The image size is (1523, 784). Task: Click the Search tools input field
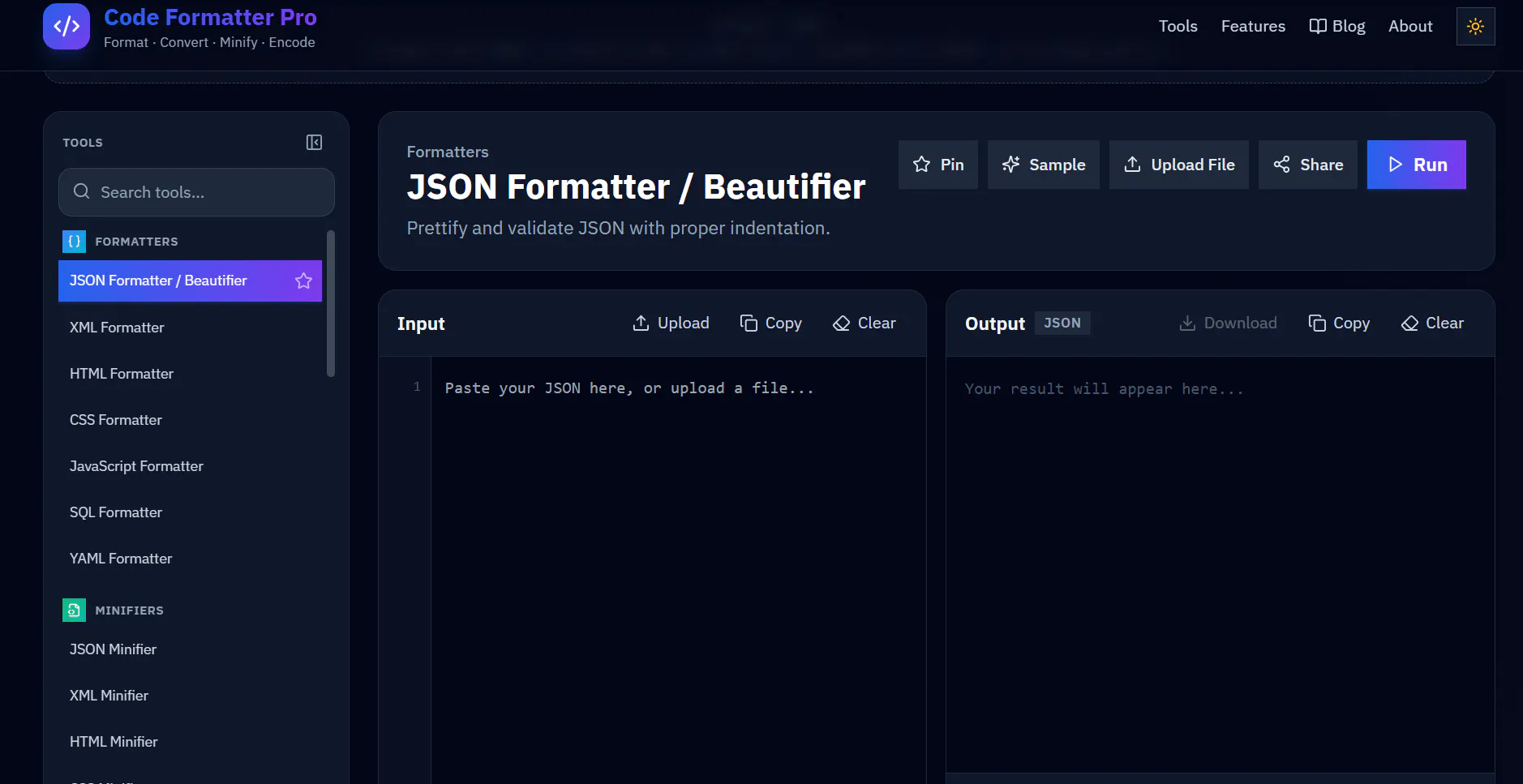196,192
